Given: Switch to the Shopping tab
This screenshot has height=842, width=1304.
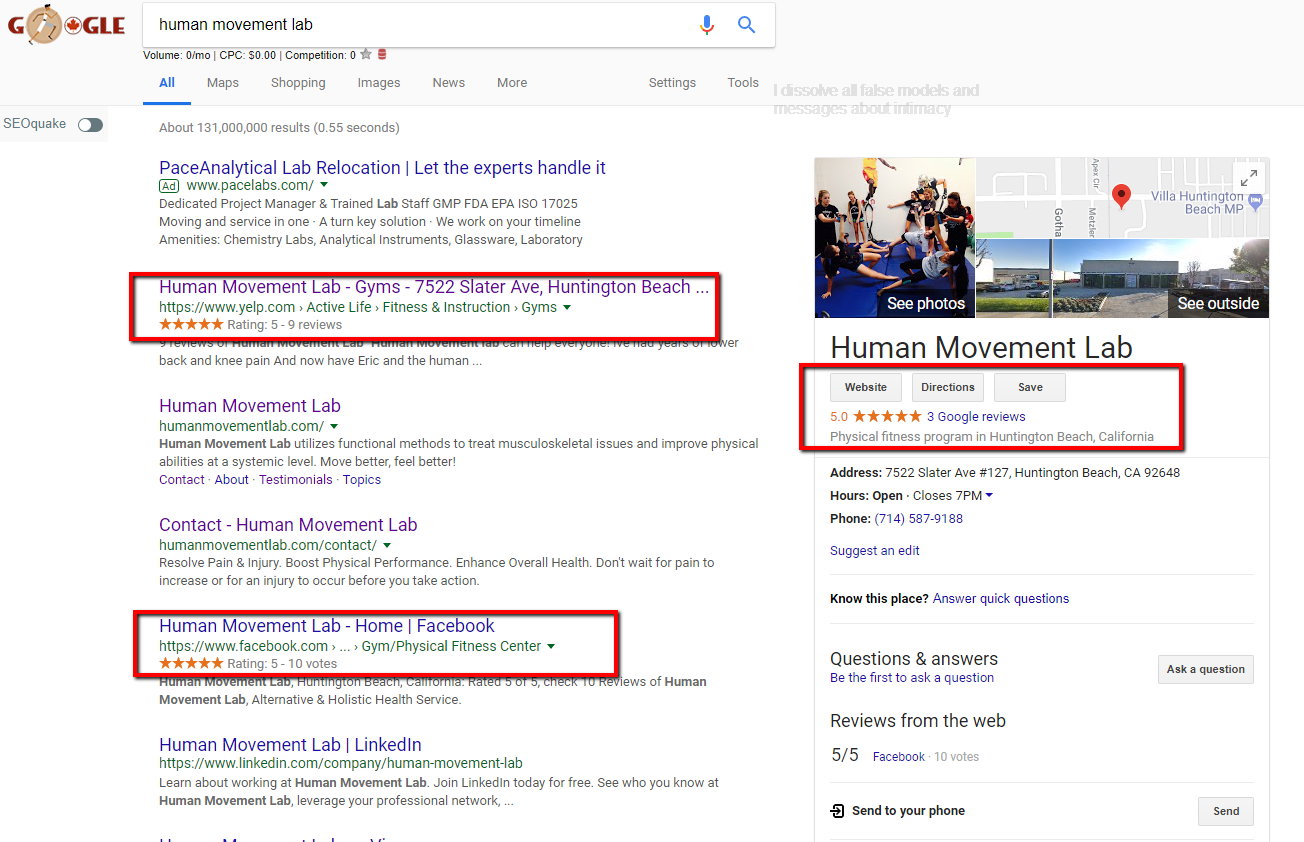Looking at the screenshot, I should click(298, 83).
